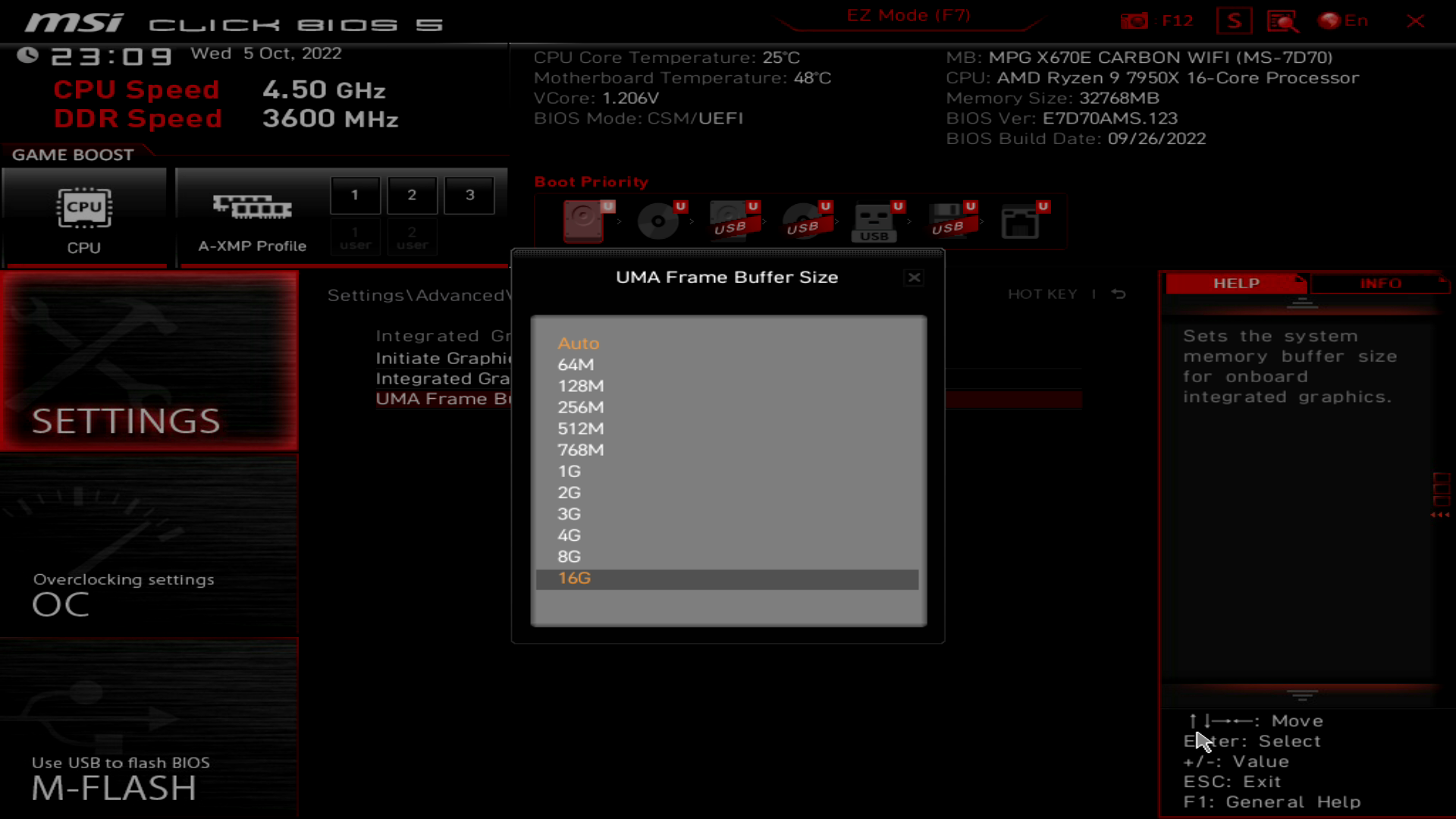Image resolution: width=1456 pixels, height=819 pixels.
Task: Open the BIOS search magnifier icon
Action: coord(1282,21)
